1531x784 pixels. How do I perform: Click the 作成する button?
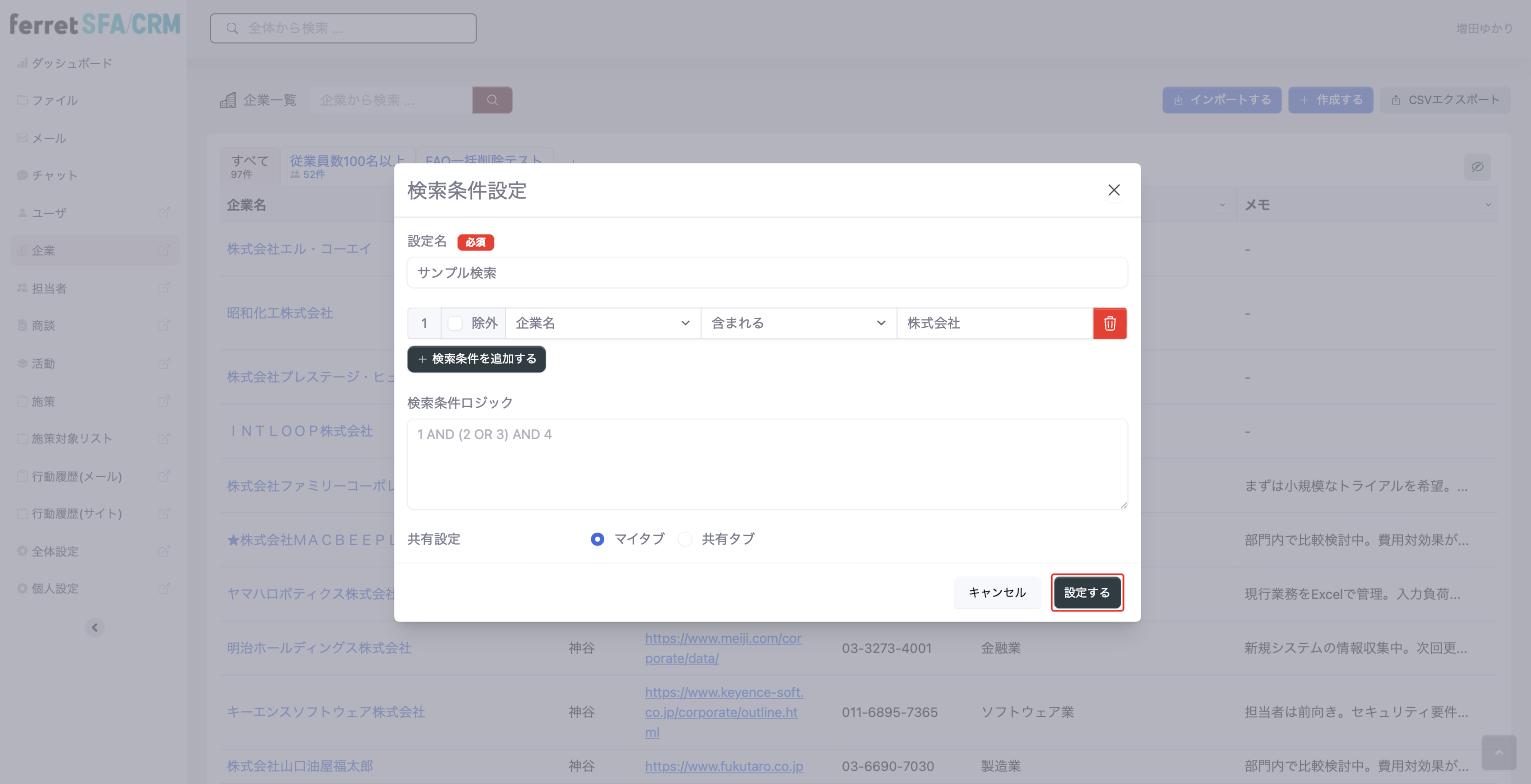coord(1331,100)
